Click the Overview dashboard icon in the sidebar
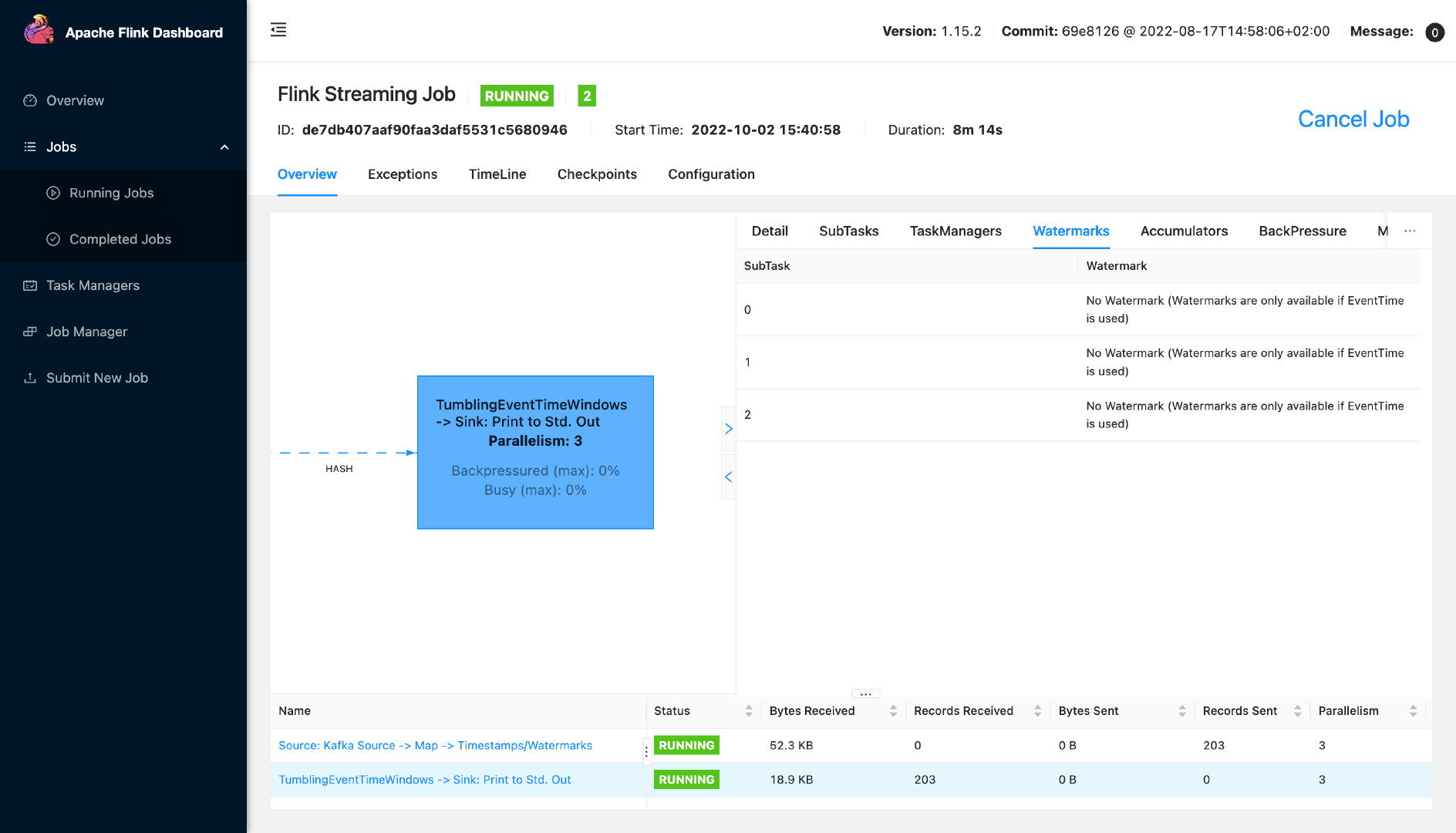1456x833 pixels. coord(30,100)
